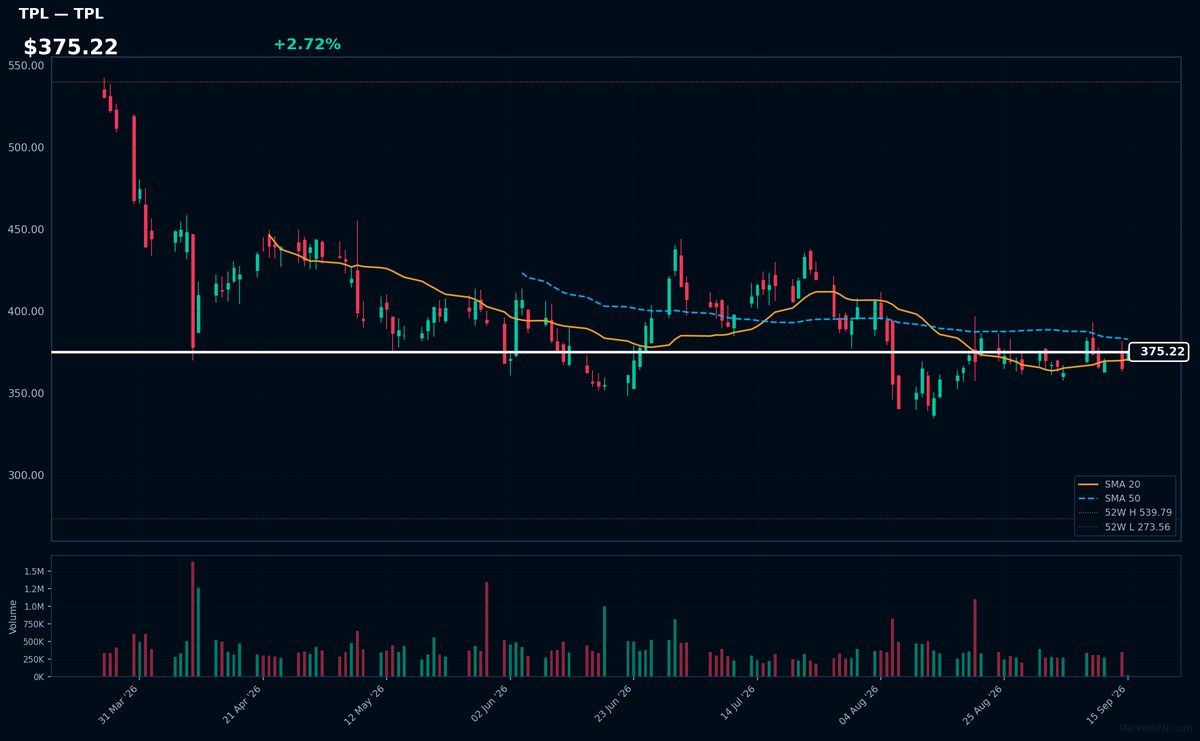This screenshot has height=741, width=1200.
Task: Click the $375.22 current price header
Action: click(x=71, y=47)
